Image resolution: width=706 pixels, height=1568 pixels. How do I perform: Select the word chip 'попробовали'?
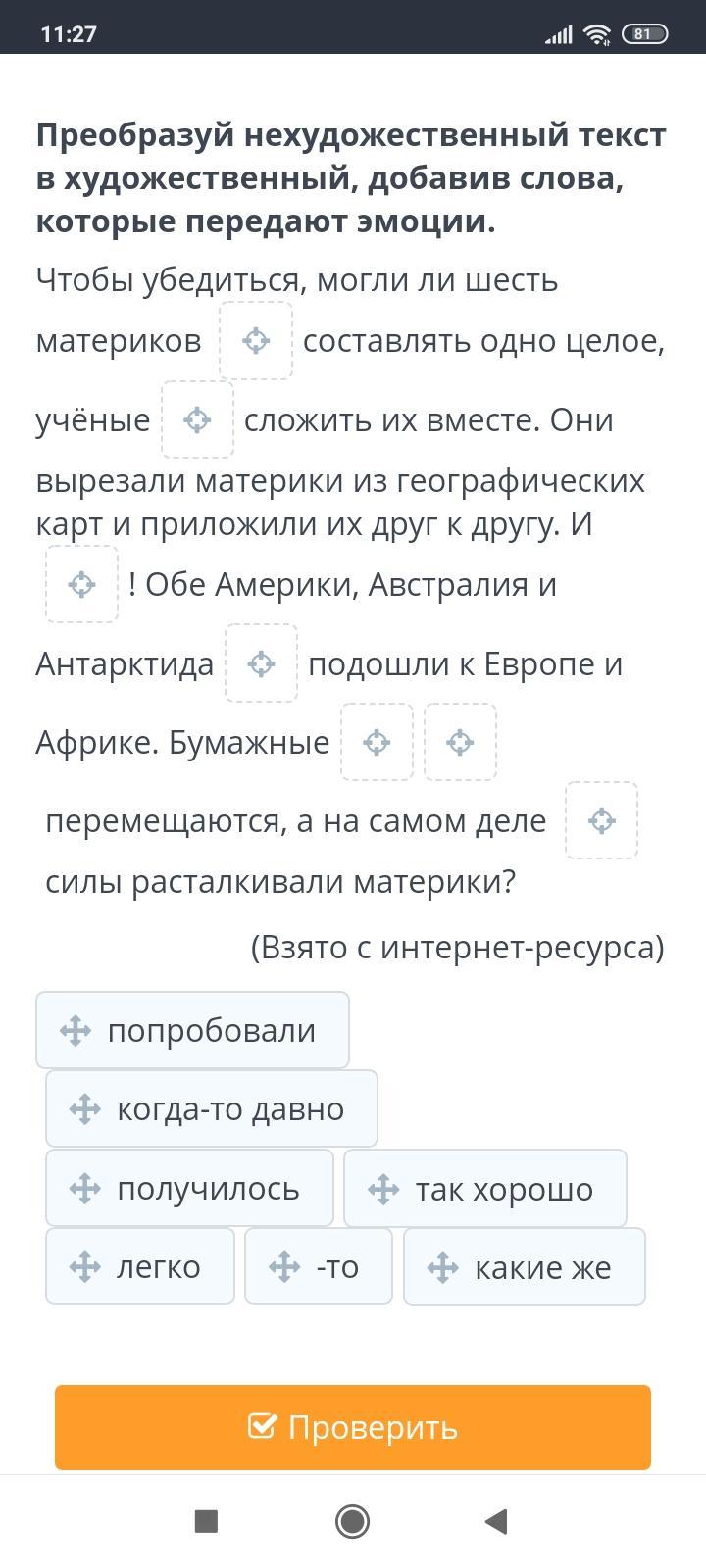(x=192, y=1030)
